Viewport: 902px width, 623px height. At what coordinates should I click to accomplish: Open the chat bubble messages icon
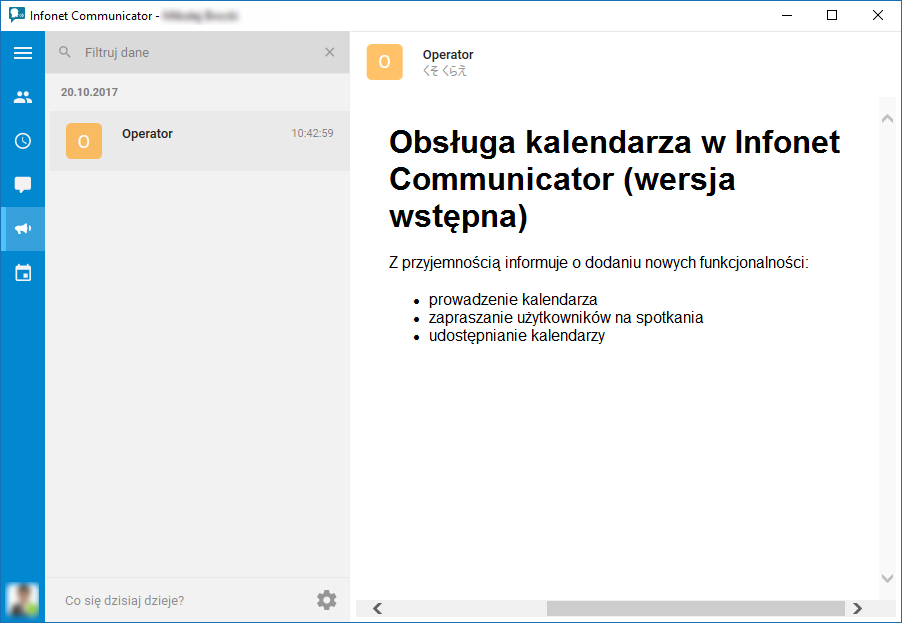22,185
